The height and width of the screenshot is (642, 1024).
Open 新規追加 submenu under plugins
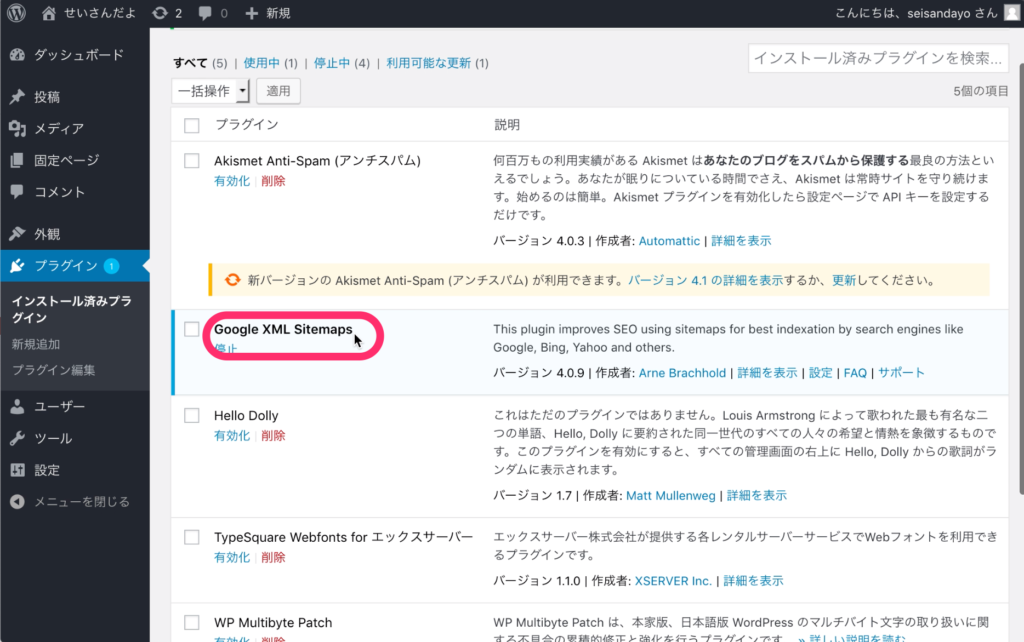coord(34,344)
